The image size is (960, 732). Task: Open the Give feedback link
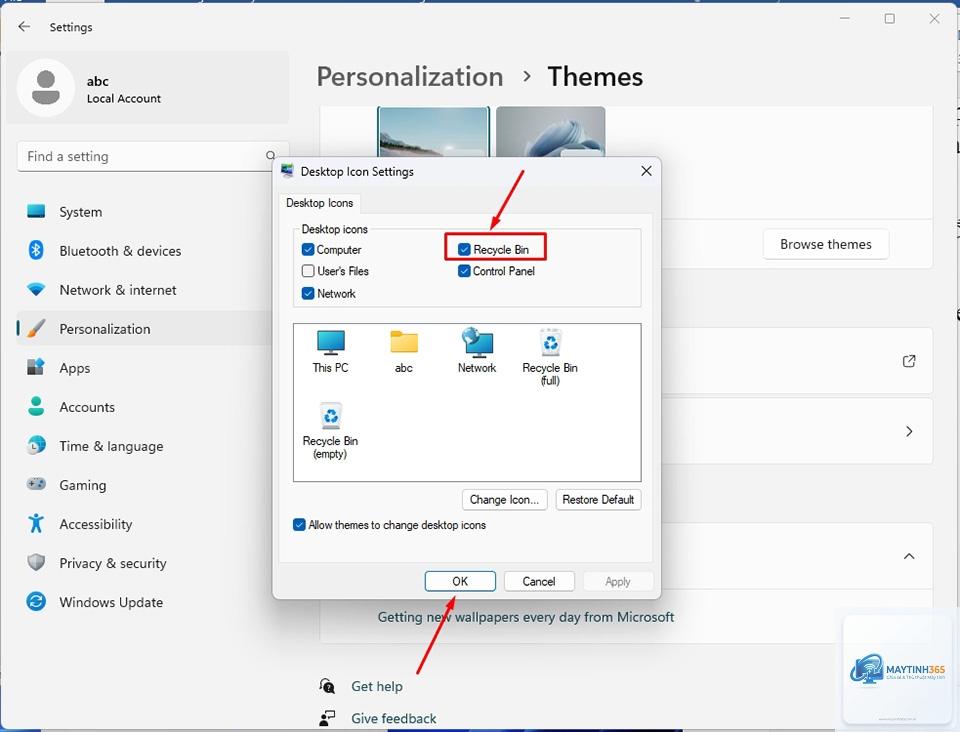394,718
